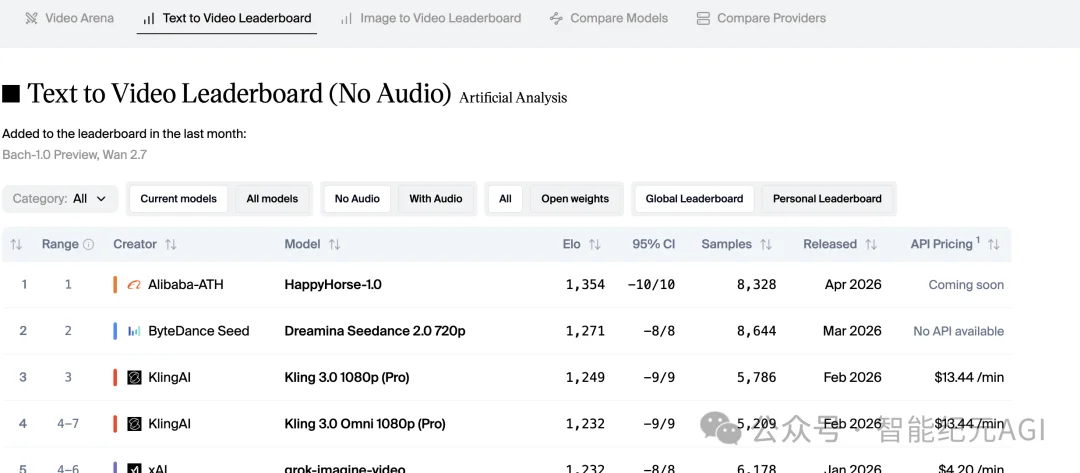Choose the No Audio filter
This screenshot has height=473, width=1080.
tap(357, 199)
